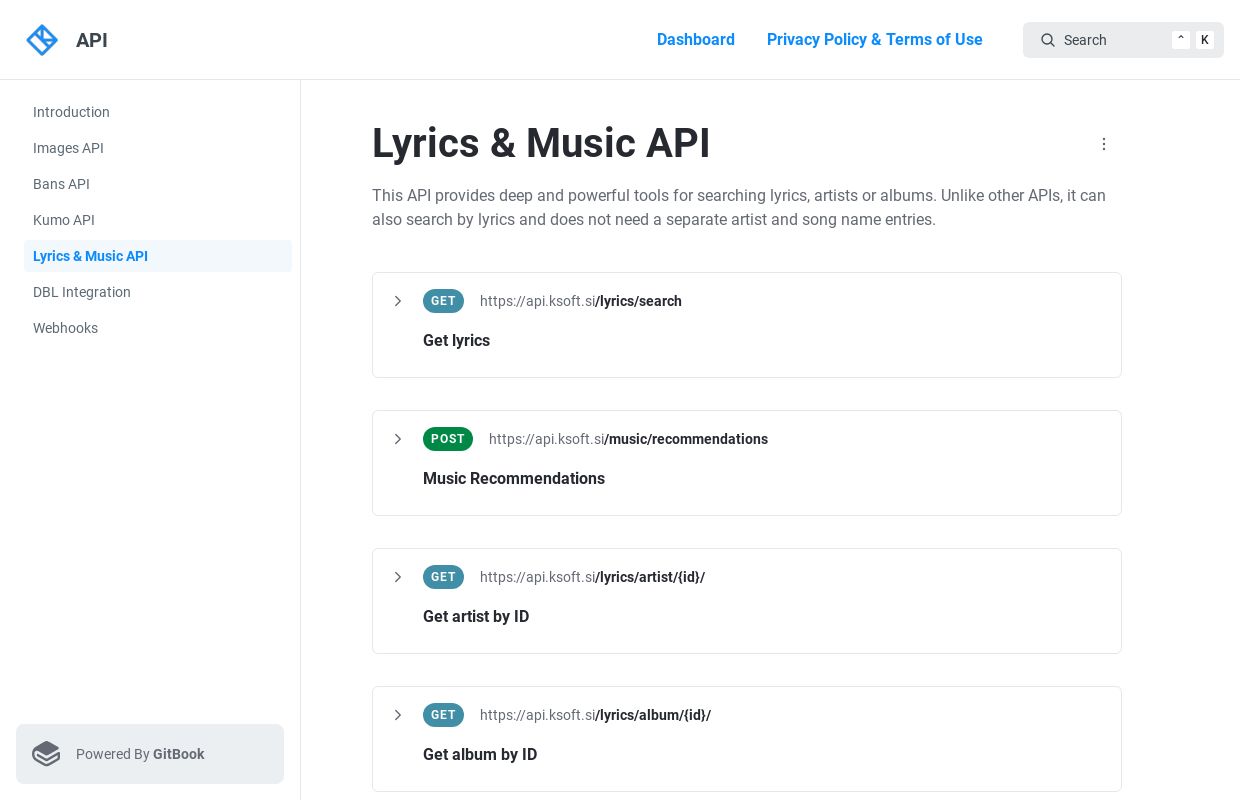Click the /music/recommendations endpoint URL
1240x800 pixels.
tap(628, 439)
